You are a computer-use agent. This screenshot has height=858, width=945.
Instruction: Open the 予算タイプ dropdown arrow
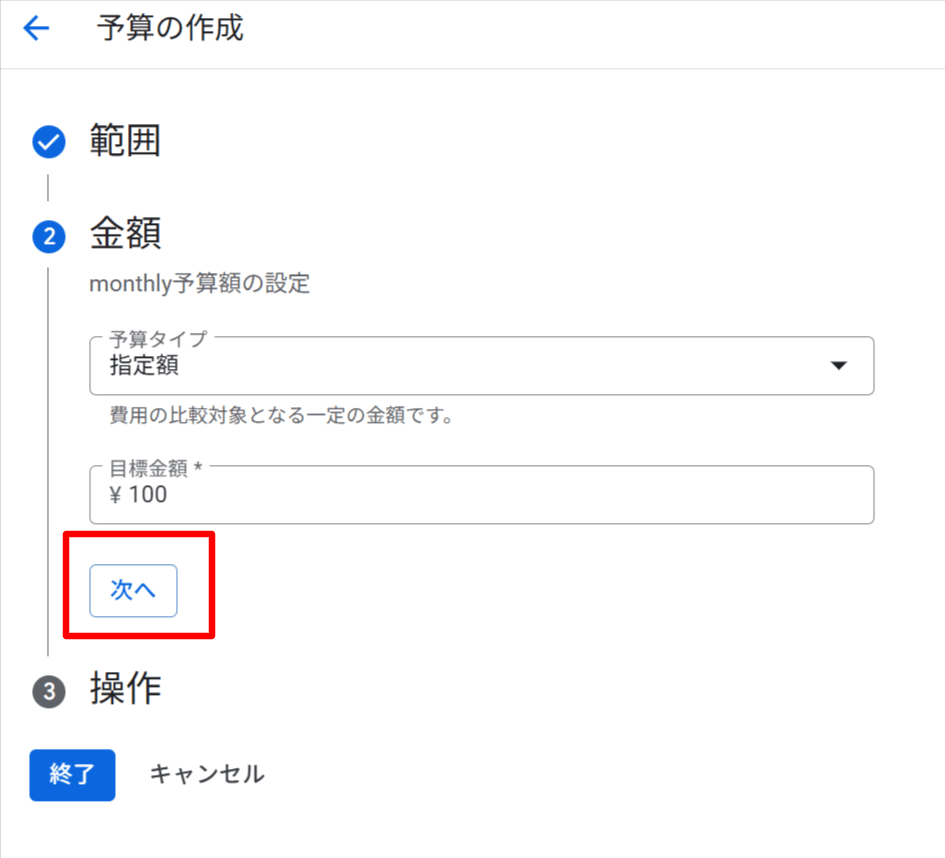click(838, 366)
